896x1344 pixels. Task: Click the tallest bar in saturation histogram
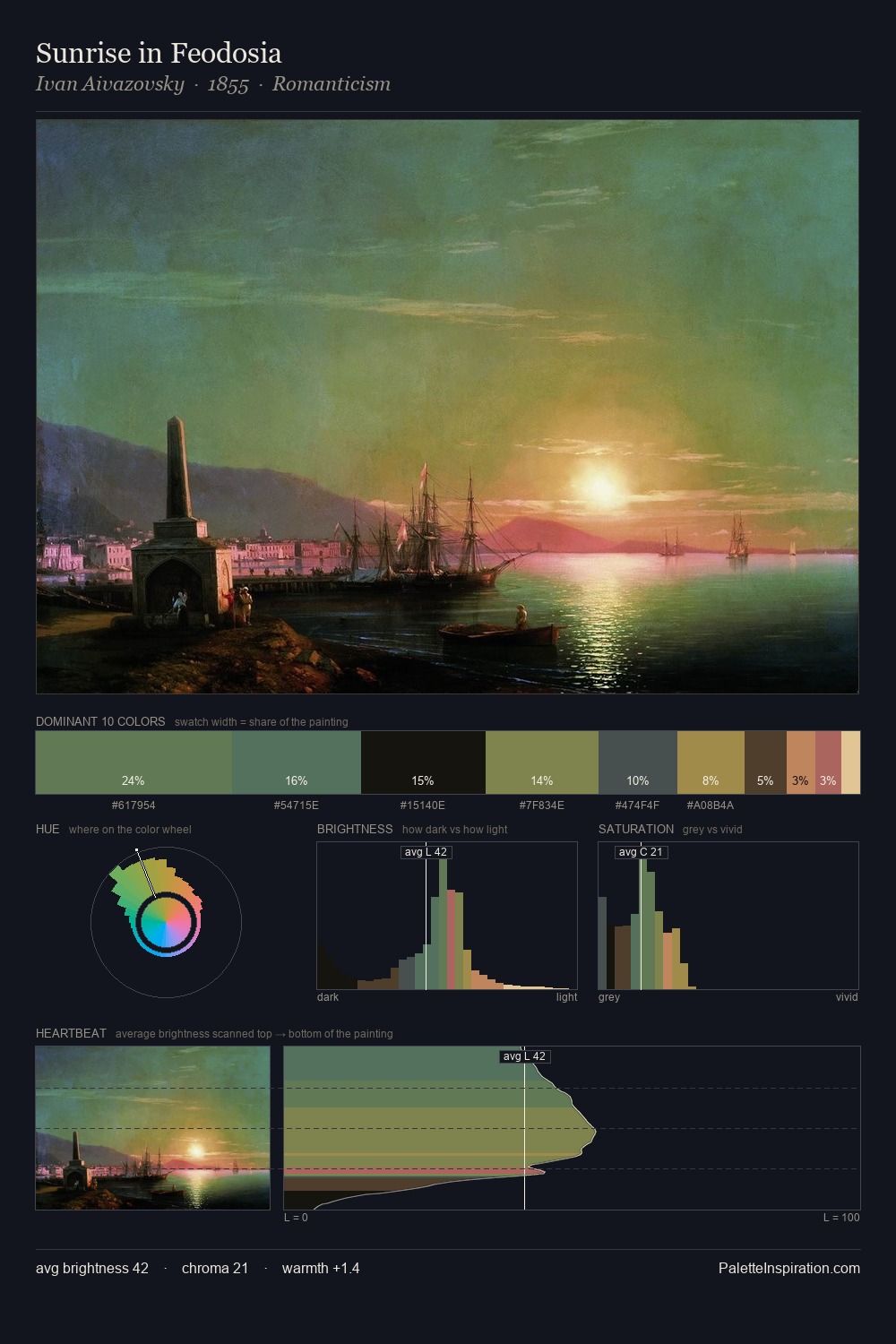click(x=643, y=924)
